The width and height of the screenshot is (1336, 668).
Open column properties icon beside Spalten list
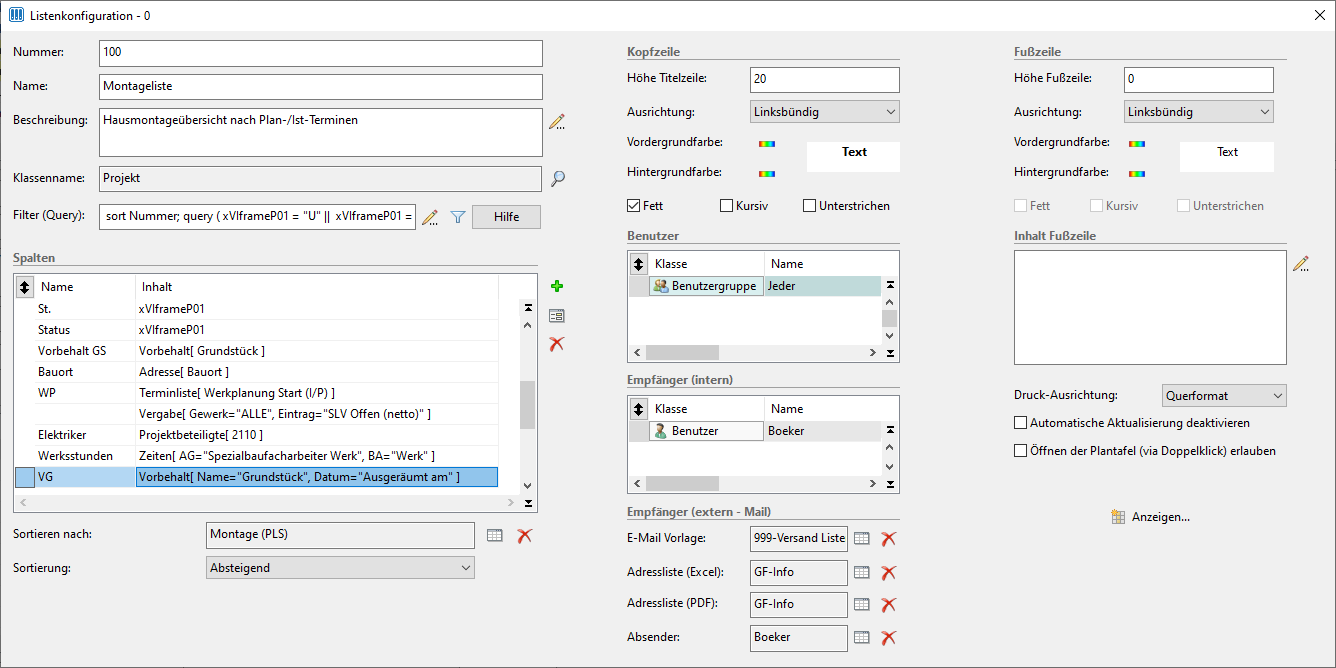(557, 316)
